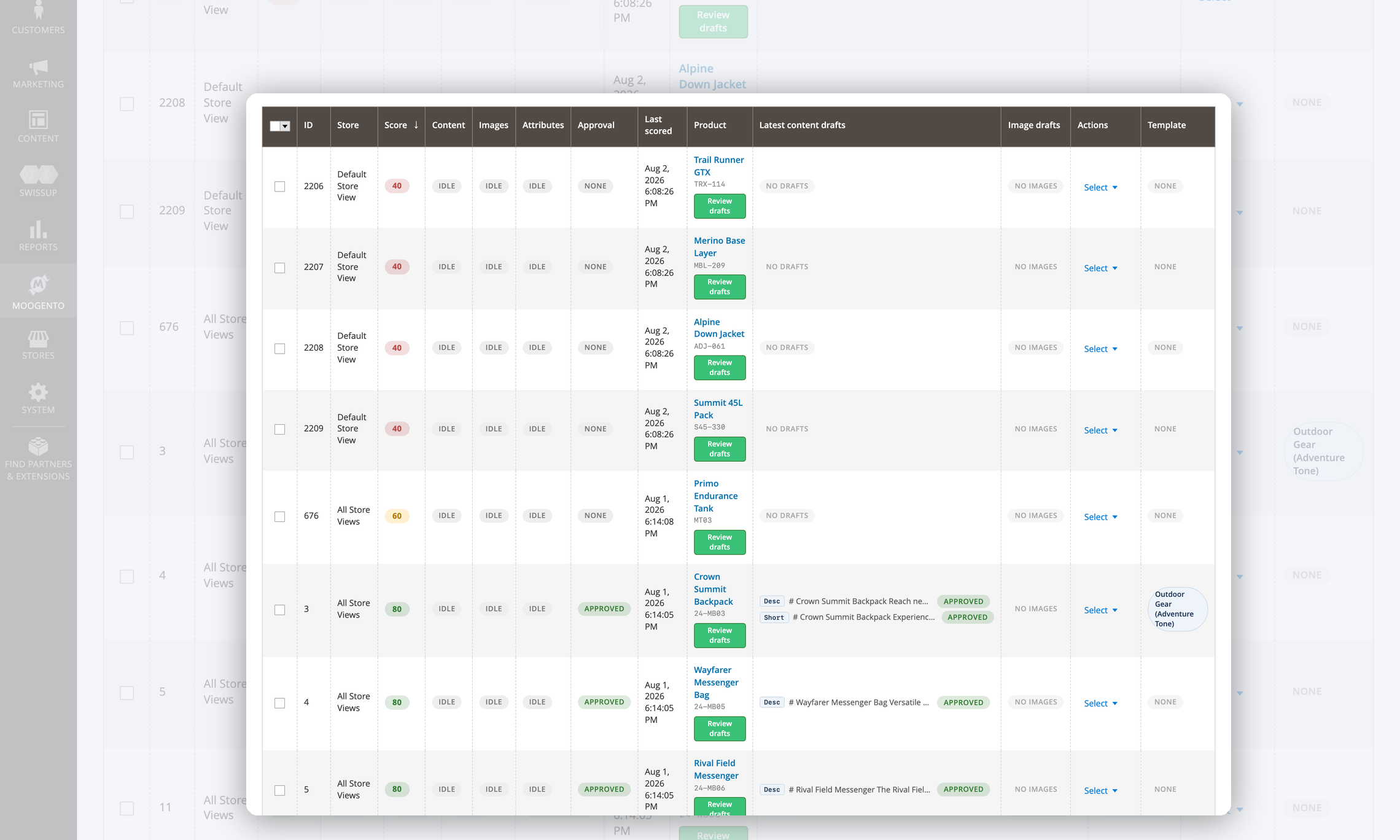Click the score 80 badge for Crown Summit Backpack
This screenshot has width=1400, height=840.
397,610
